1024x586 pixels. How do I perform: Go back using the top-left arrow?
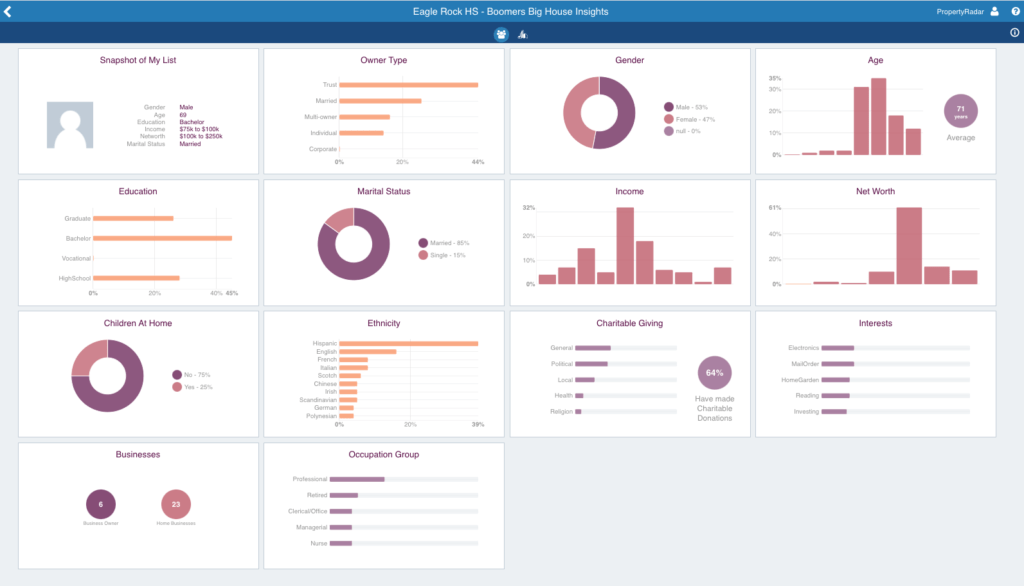coord(8,11)
